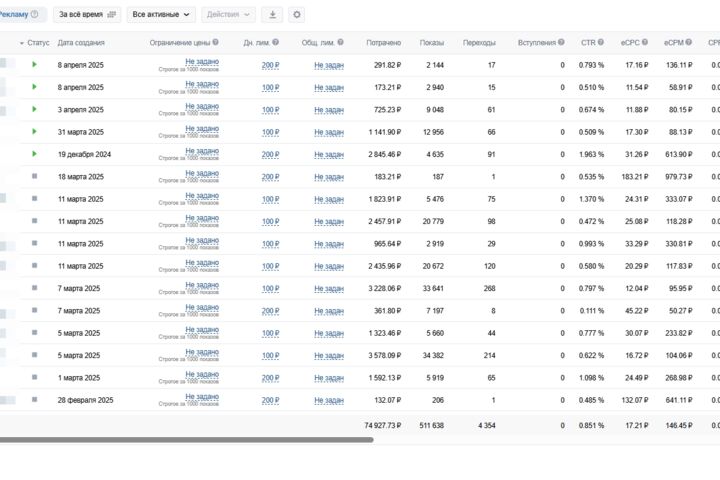720x480 pixels.
Task: Sort by the Потрачено column header
Action: (x=383, y=43)
